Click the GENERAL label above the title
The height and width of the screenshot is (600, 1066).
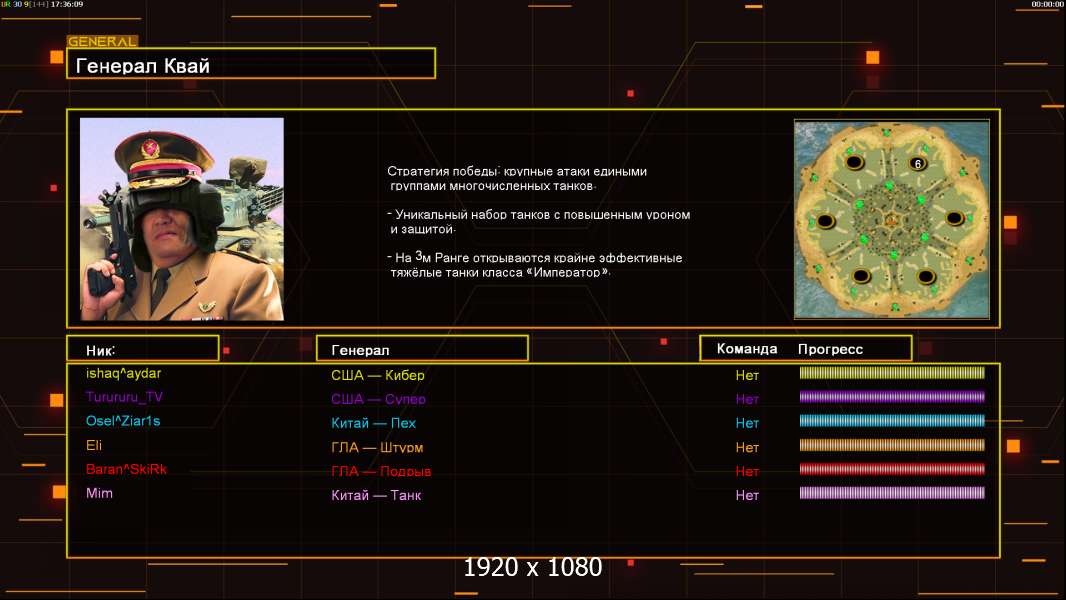102,42
